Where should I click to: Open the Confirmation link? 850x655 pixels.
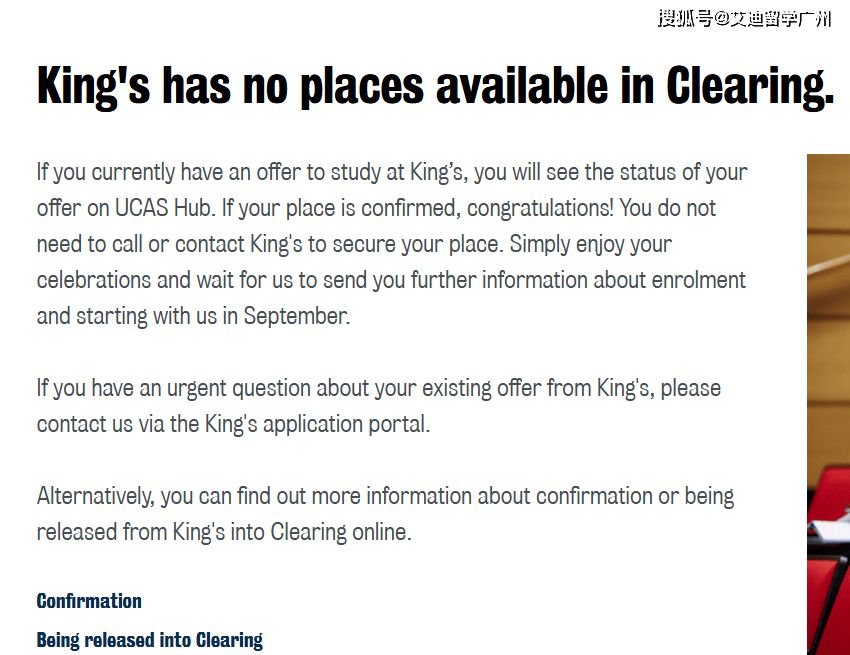tap(89, 601)
